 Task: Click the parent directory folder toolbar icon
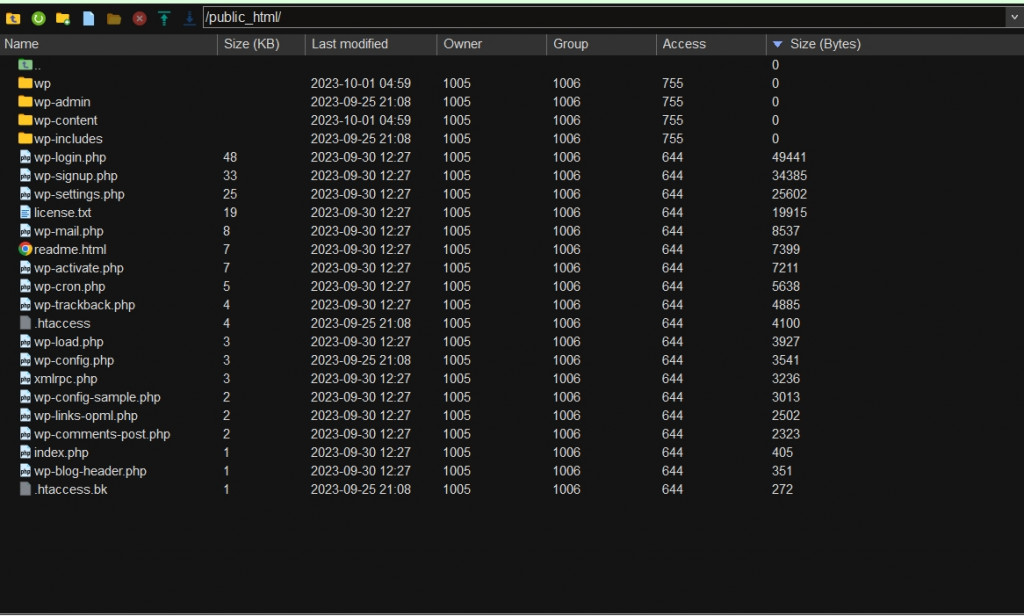(13, 18)
